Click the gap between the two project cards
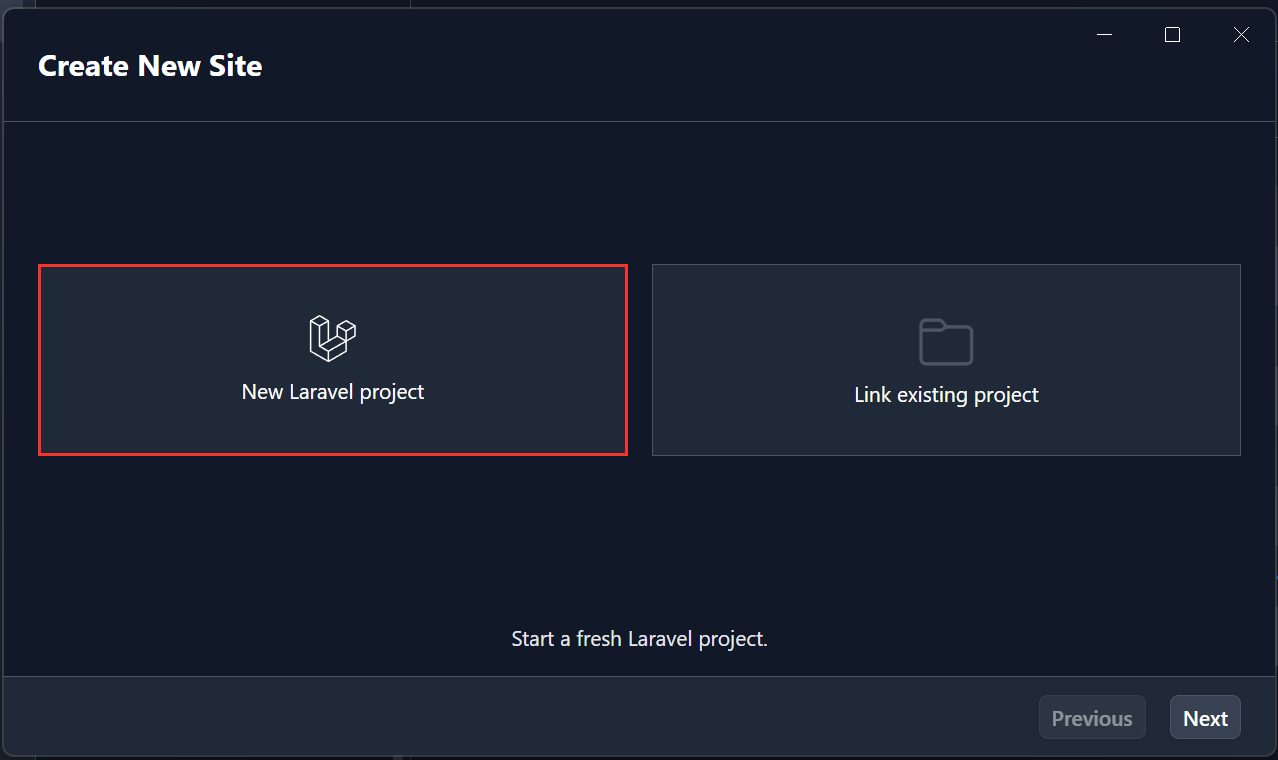 click(x=640, y=360)
